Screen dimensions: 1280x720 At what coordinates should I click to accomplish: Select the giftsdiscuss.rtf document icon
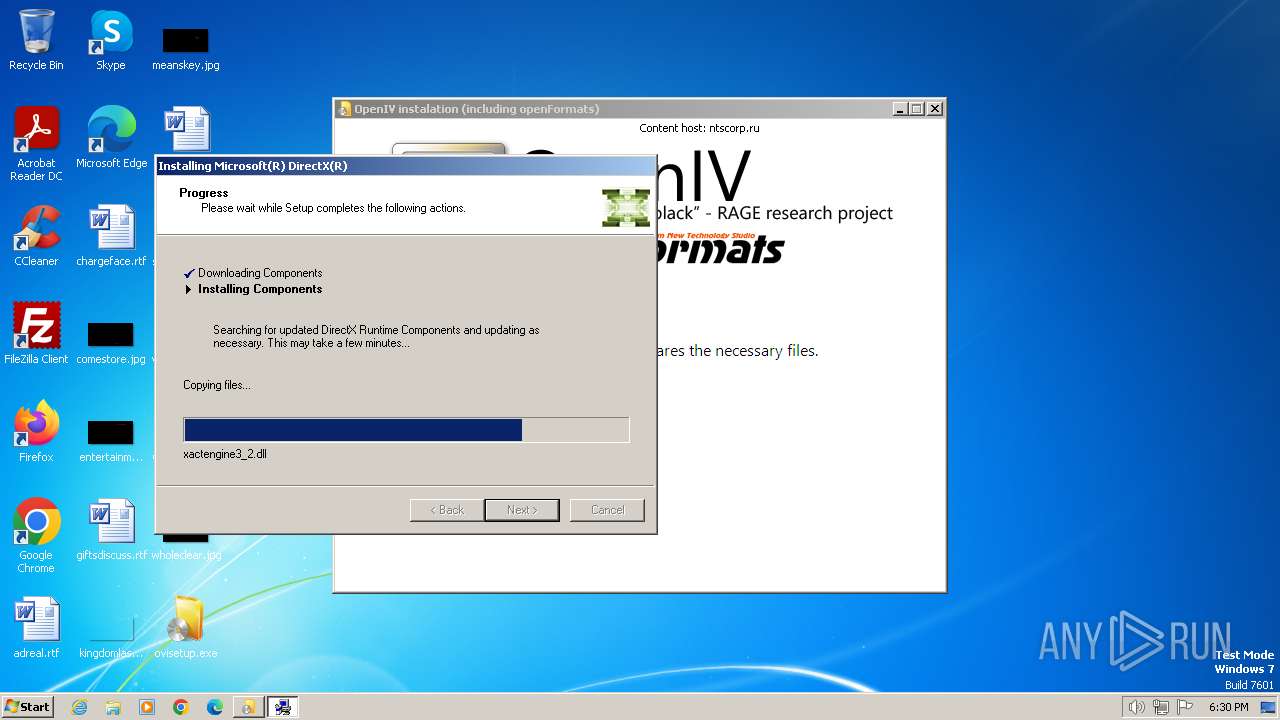(x=111, y=530)
